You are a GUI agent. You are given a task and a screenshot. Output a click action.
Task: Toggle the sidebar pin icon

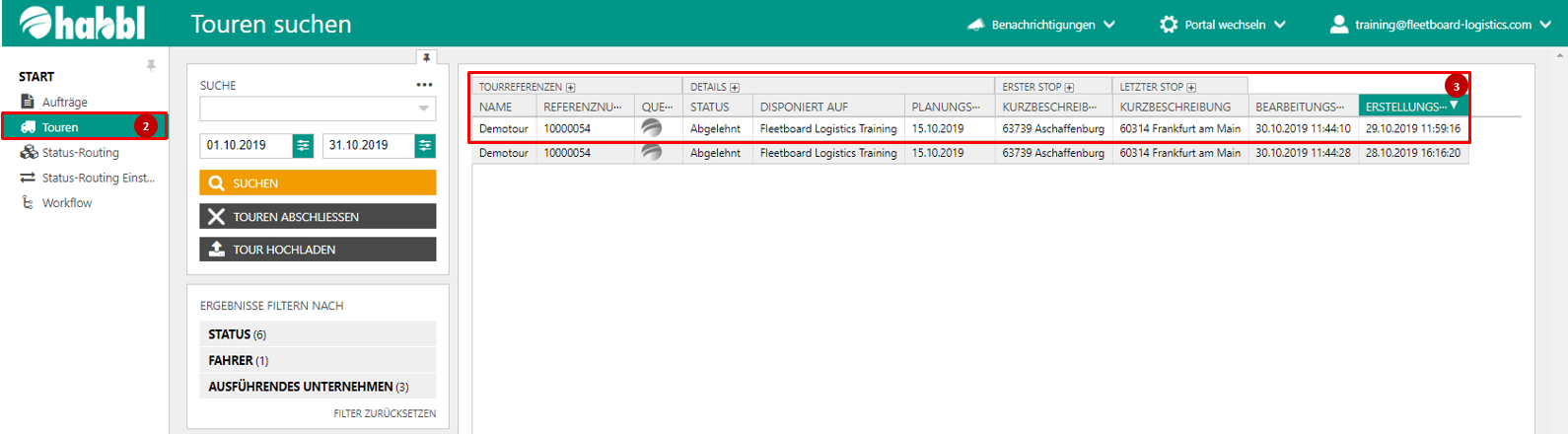151,65
